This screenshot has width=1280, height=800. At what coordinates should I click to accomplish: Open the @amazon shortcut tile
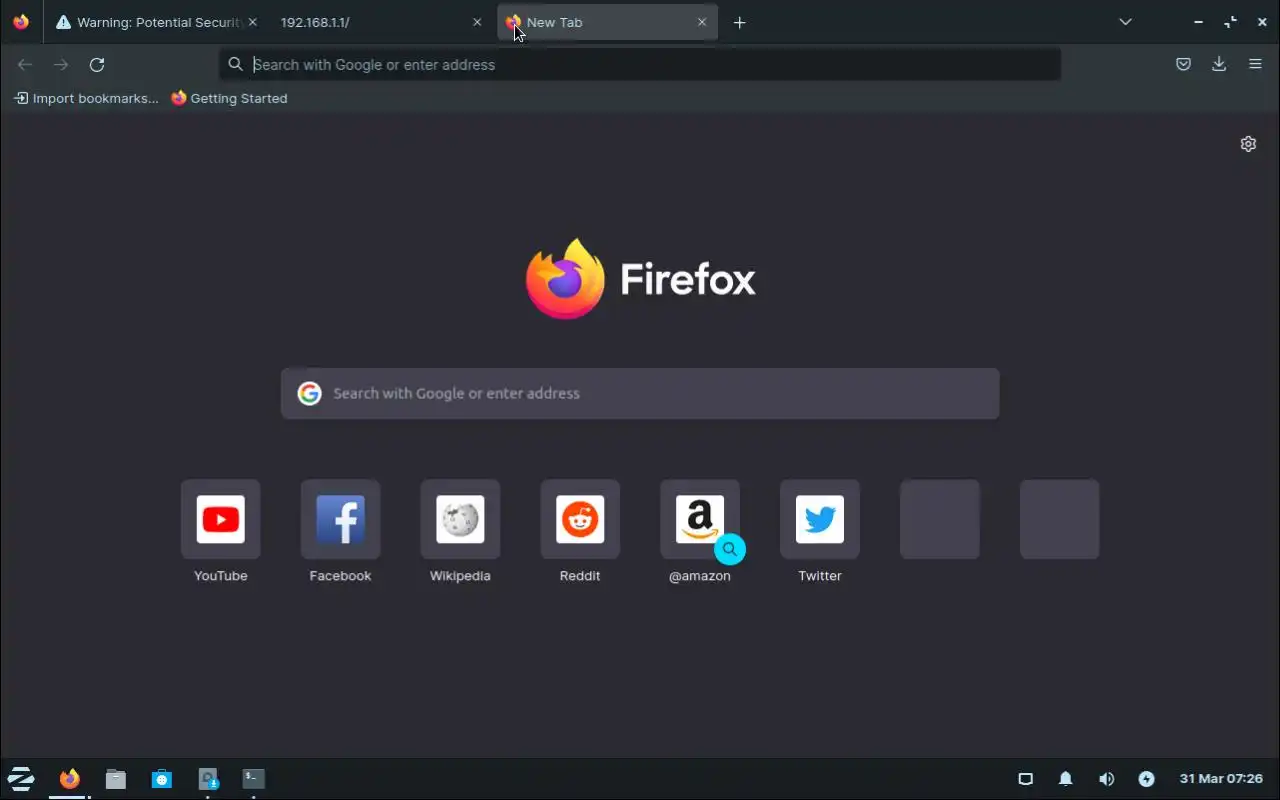[x=700, y=519]
